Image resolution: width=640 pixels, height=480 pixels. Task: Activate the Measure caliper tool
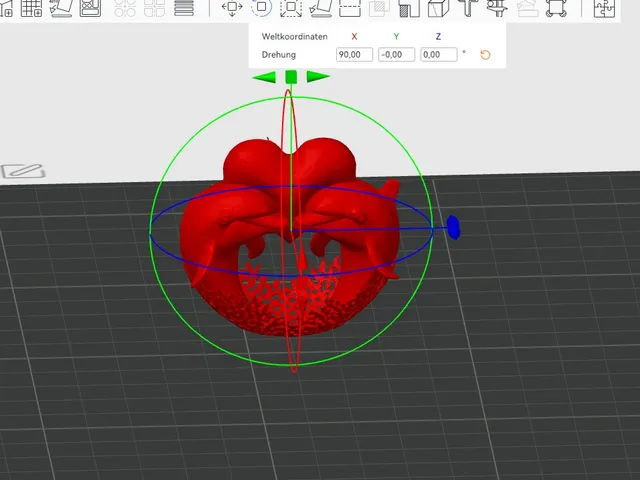point(497,8)
